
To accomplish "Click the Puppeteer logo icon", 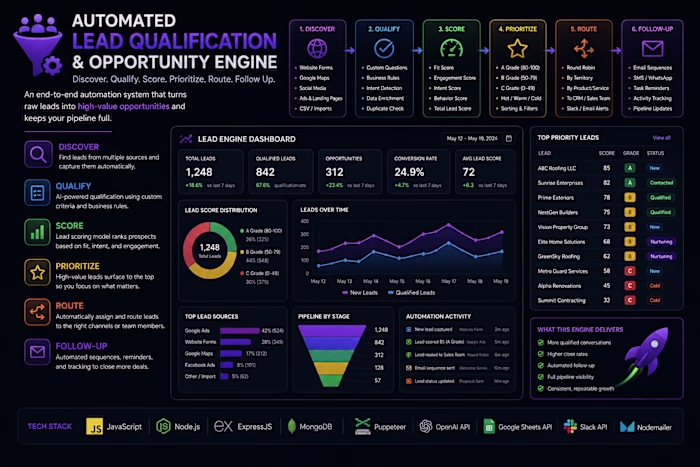I will coord(362,426).
